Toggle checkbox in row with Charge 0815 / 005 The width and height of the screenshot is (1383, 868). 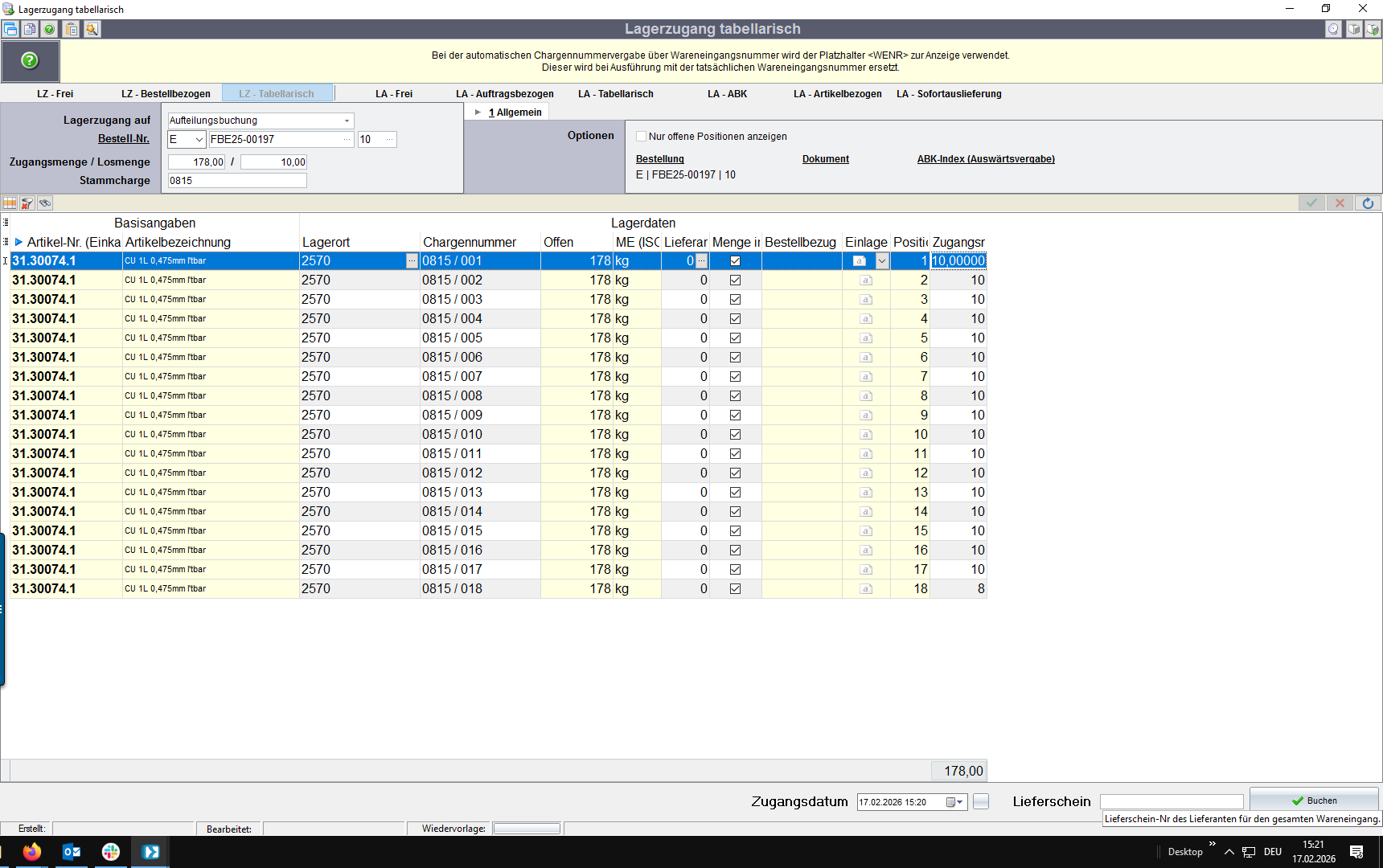click(735, 338)
